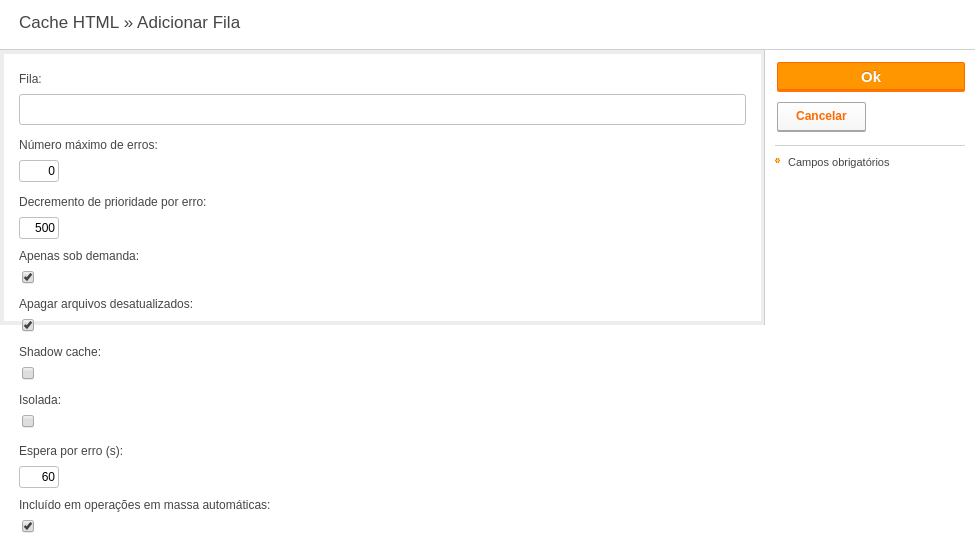This screenshot has width=975, height=546.
Task: Select the Número máximo de erros field
Action: pos(39,171)
